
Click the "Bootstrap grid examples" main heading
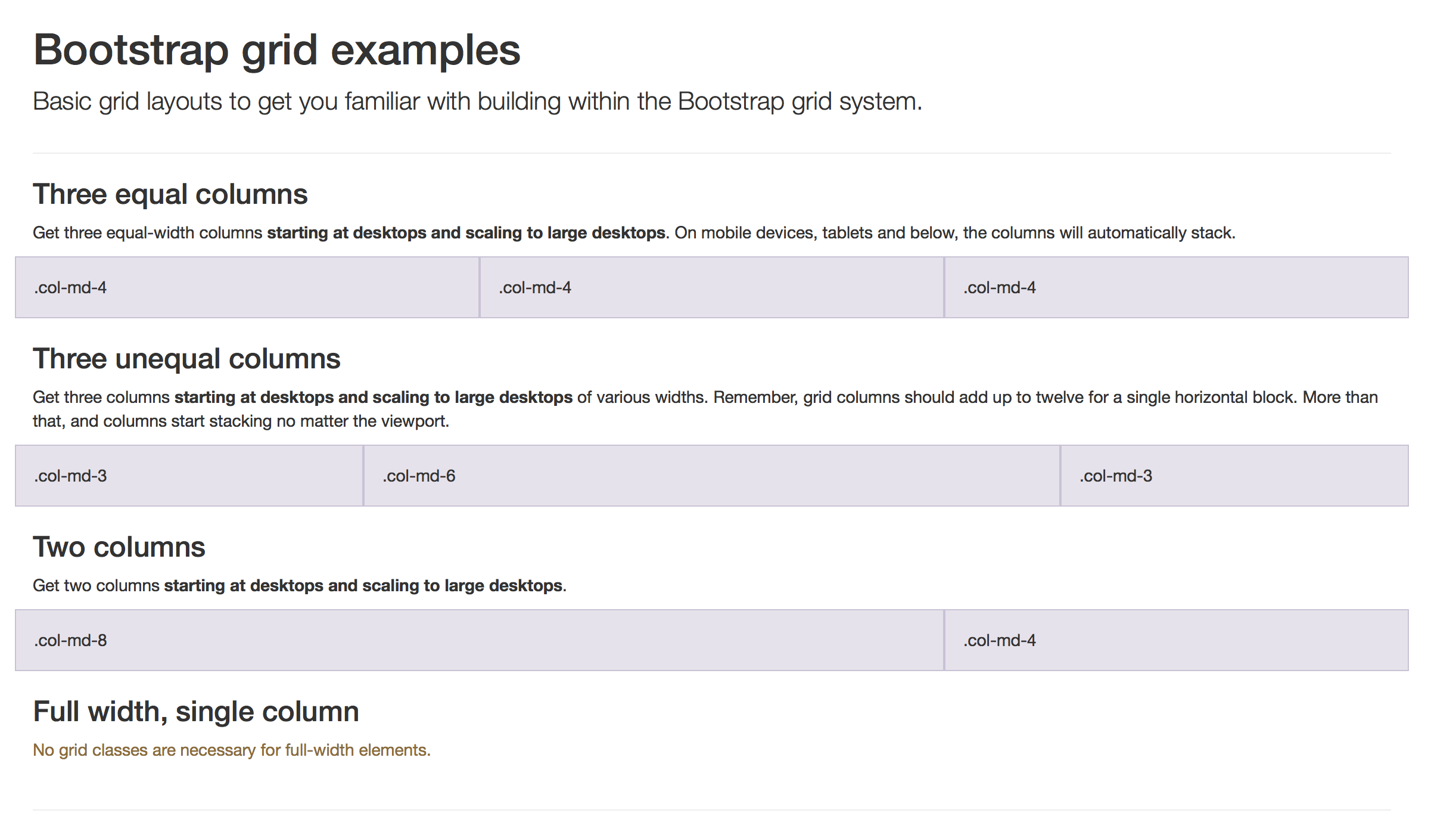pos(277,50)
